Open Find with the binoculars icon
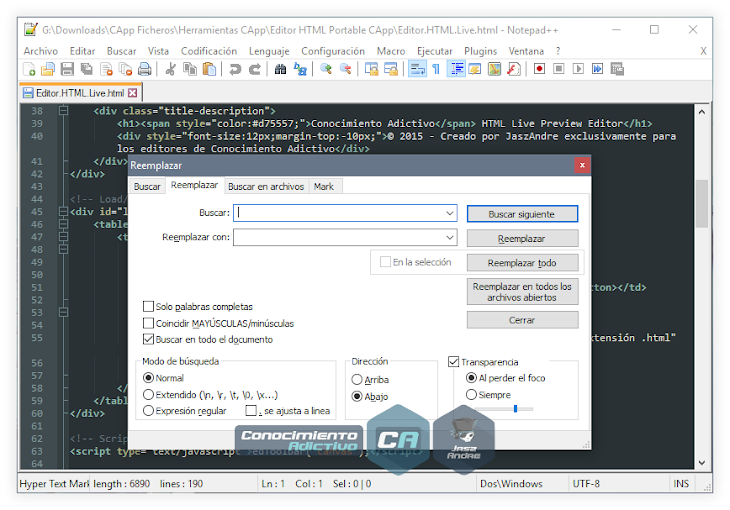The width and height of the screenshot is (730, 510). [x=280, y=69]
